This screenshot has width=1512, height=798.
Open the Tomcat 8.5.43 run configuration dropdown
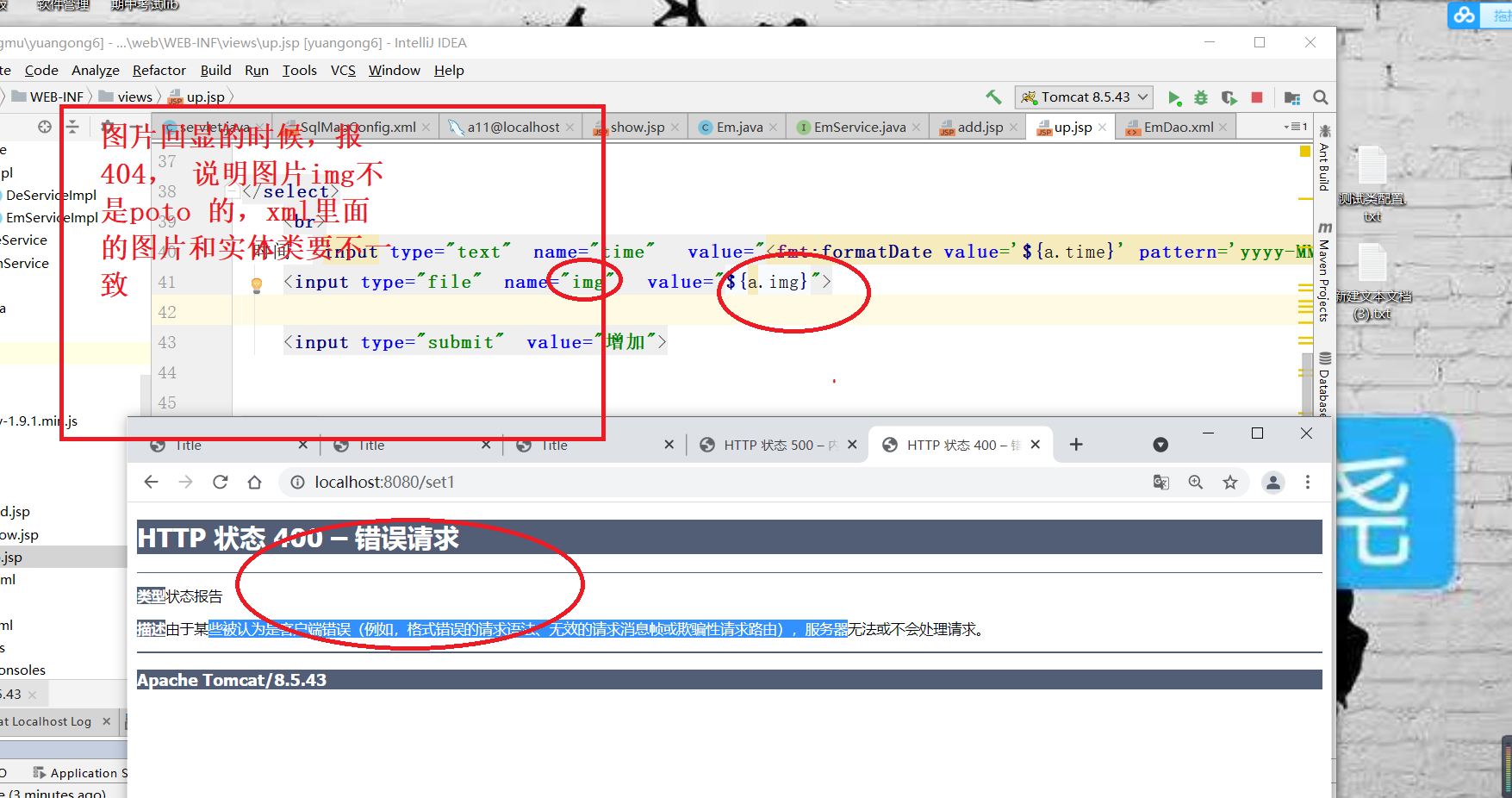click(1085, 97)
